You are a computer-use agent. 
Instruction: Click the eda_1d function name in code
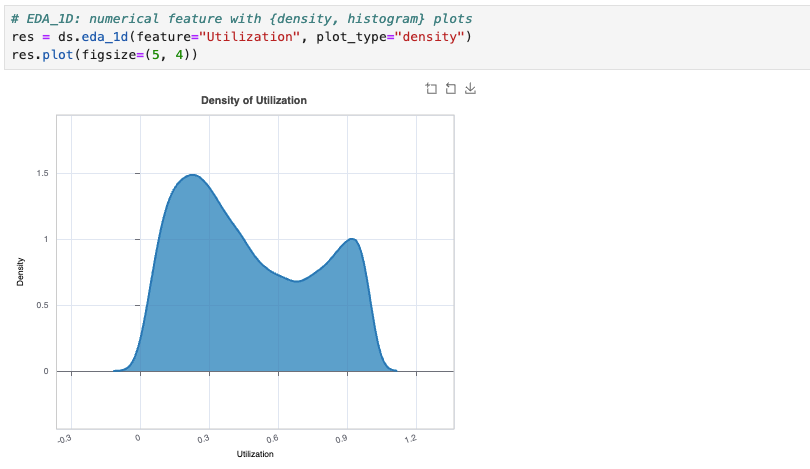[x=105, y=37]
